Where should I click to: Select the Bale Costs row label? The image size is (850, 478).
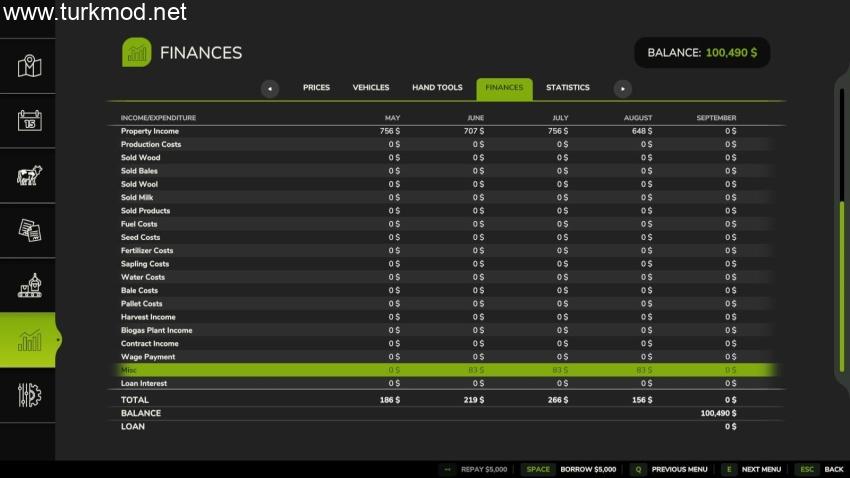[x=139, y=290]
